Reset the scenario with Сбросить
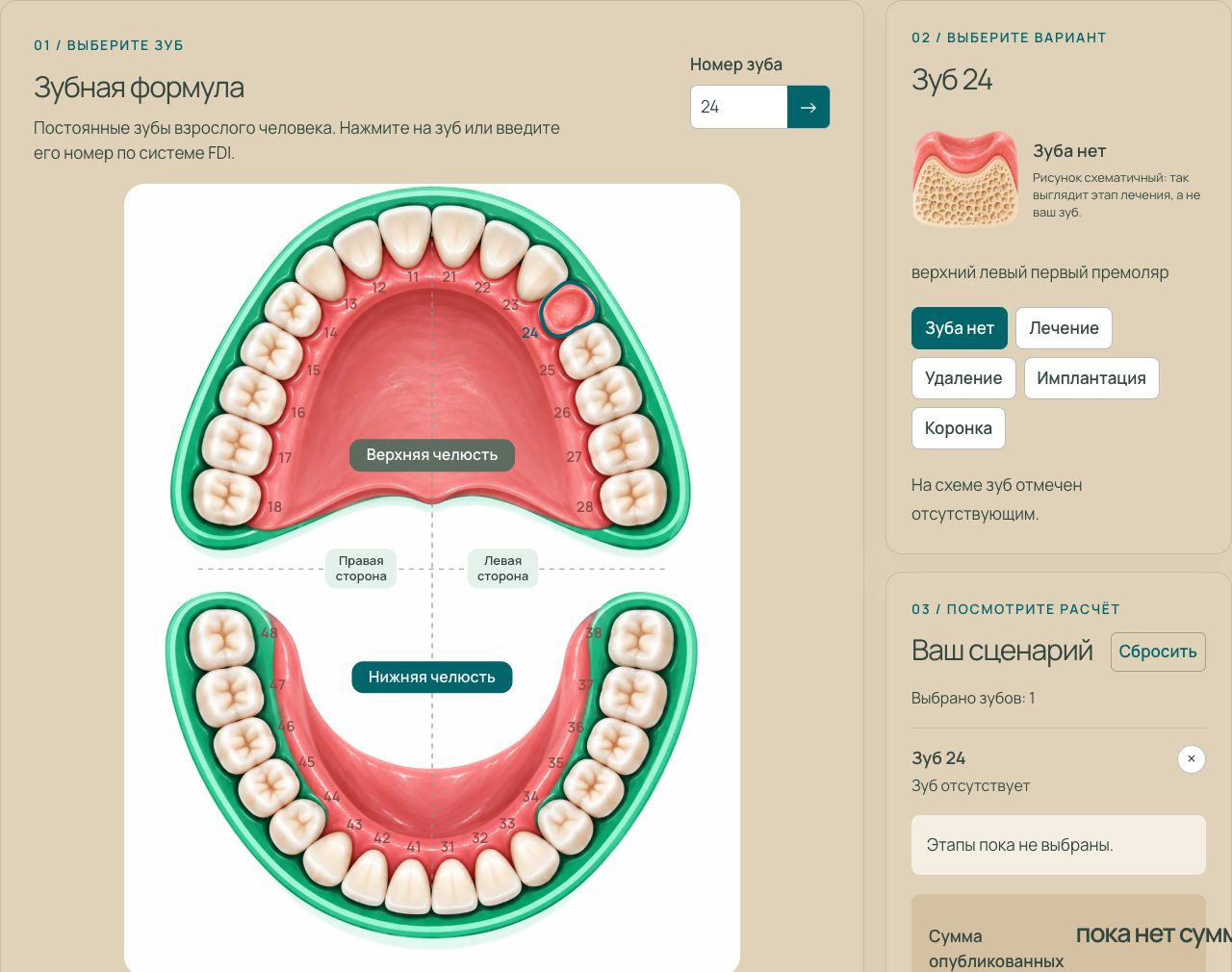The image size is (1232, 972). click(x=1158, y=652)
